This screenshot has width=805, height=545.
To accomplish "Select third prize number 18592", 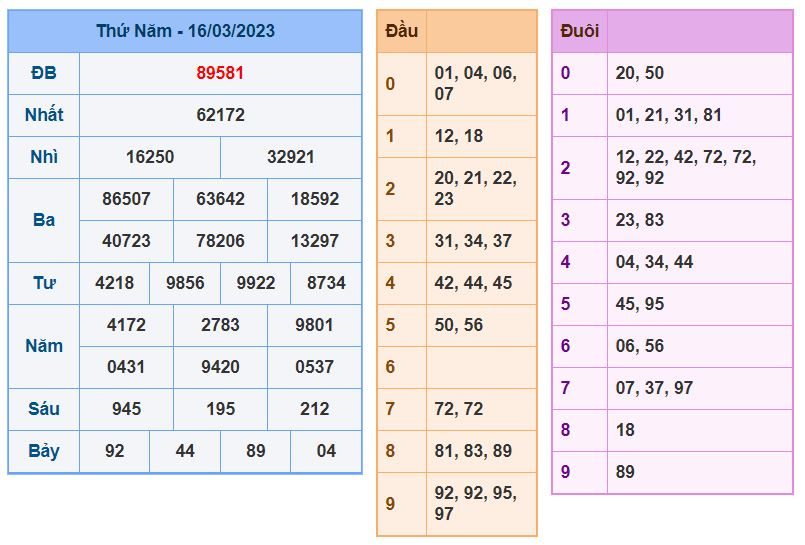I will coord(315,199).
